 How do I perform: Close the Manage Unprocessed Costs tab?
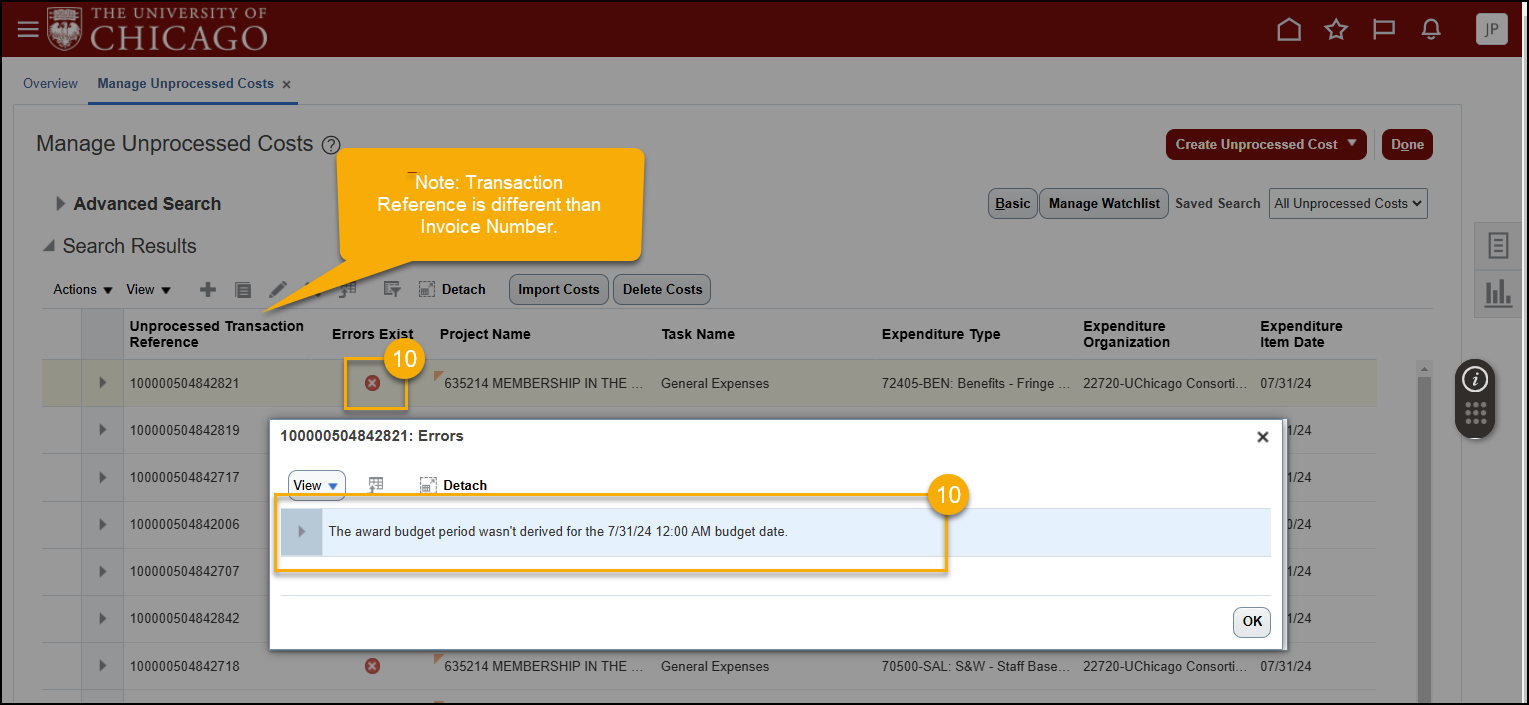(286, 85)
